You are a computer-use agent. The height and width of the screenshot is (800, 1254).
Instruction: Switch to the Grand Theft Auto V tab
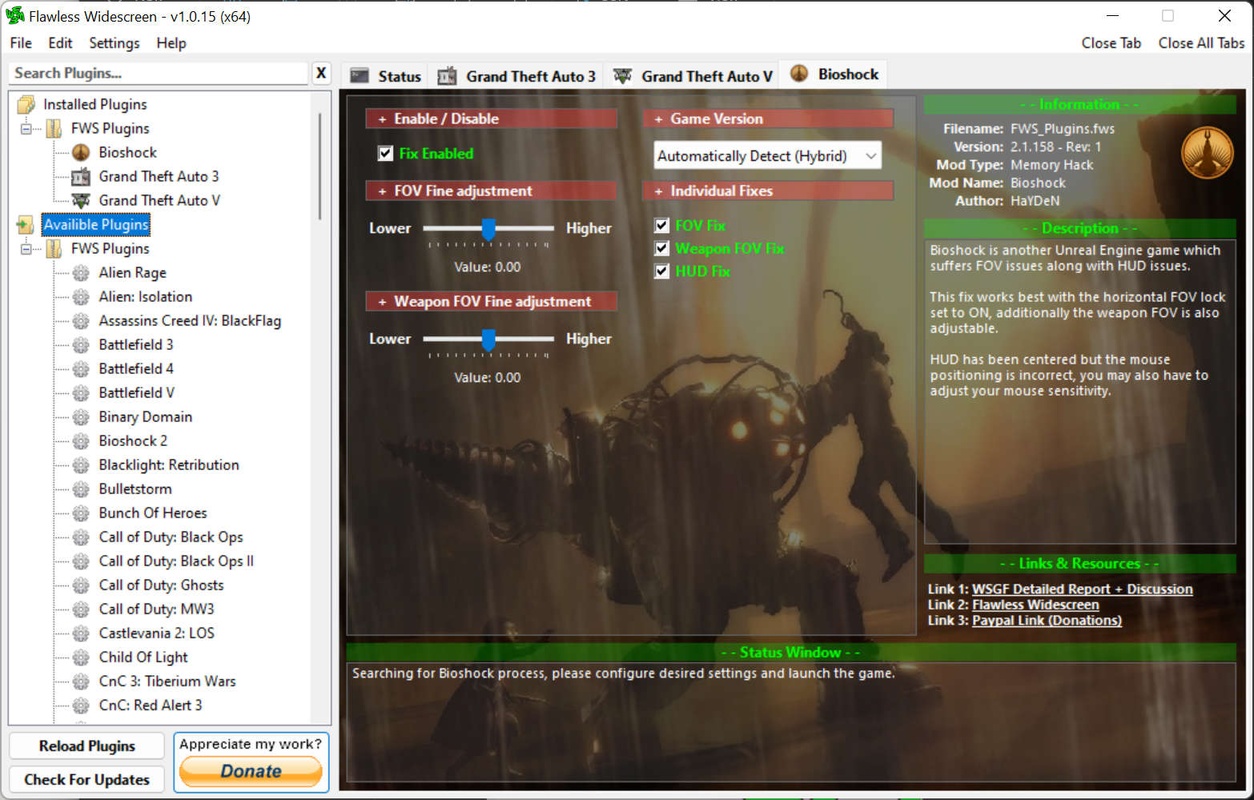(x=694, y=76)
